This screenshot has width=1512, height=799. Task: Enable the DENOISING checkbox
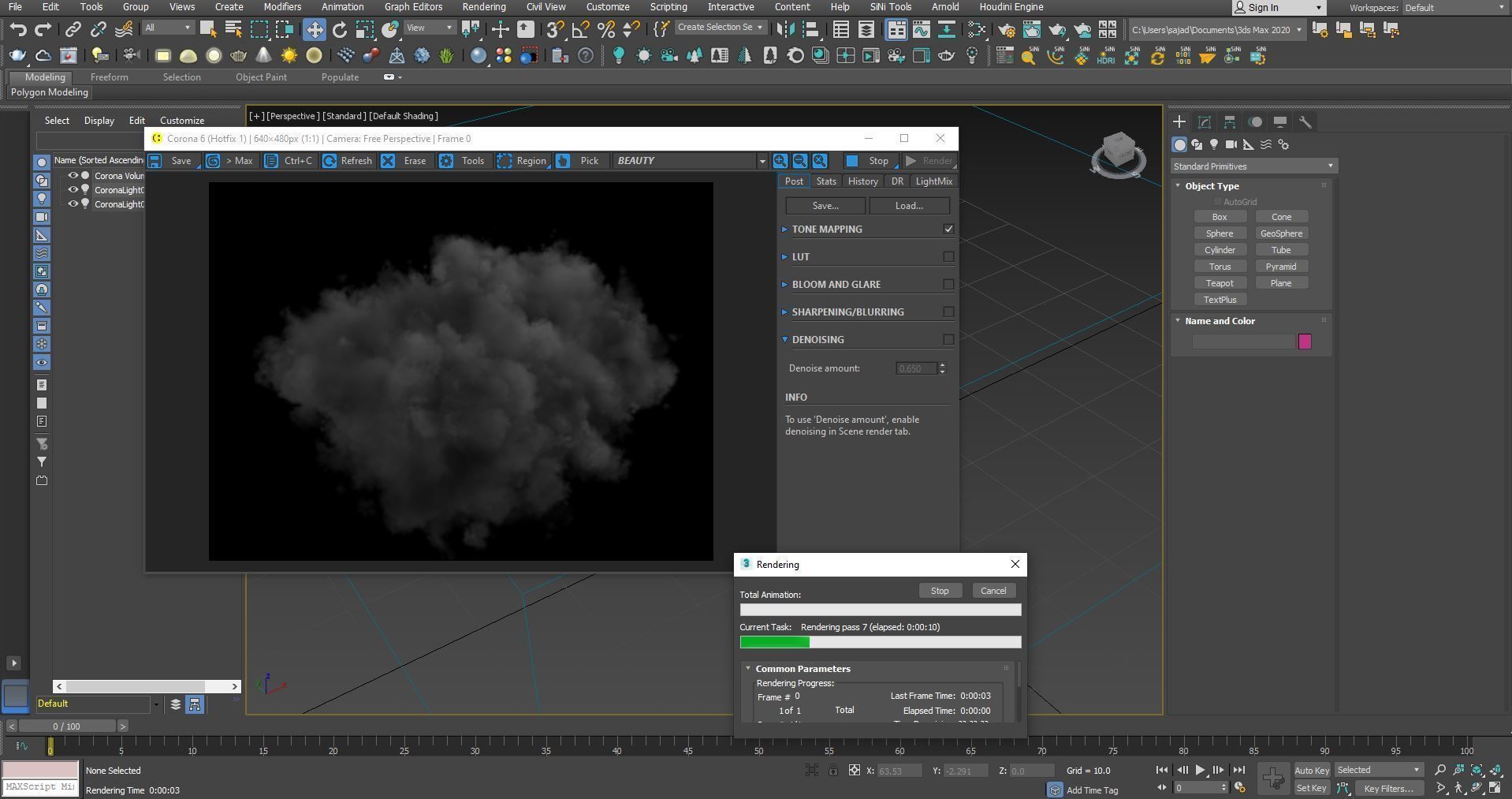948,339
